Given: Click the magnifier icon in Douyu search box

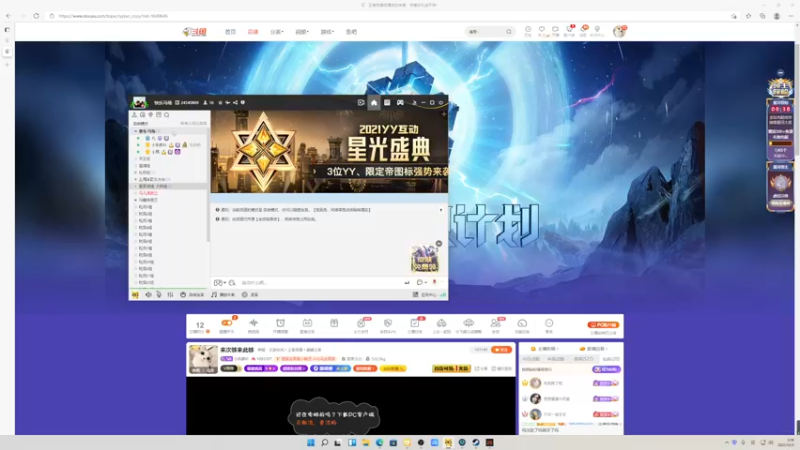Looking at the screenshot, I should click(509, 32).
